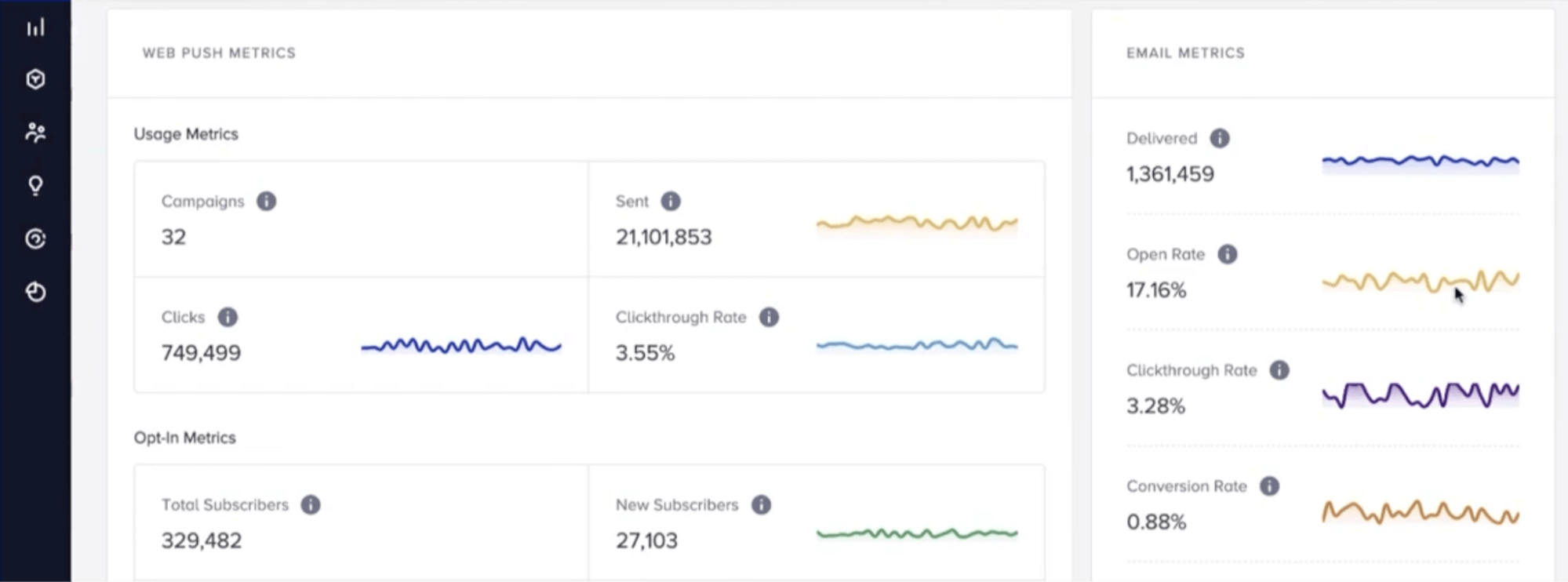Click the Delivered label
This screenshot has height=582, width=1568.
click(x=1162, y=138)
